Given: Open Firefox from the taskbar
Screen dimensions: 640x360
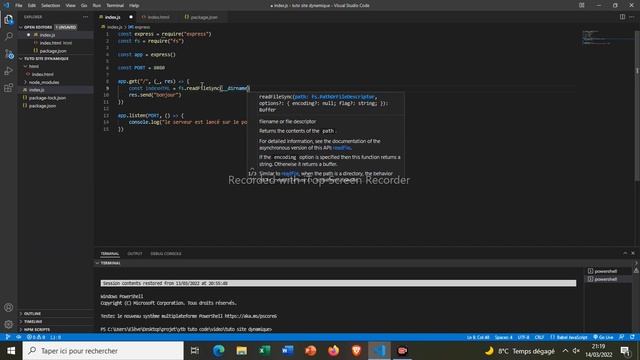Looking at the screenshot, I should pyautogui.click(x=333, y=351).
